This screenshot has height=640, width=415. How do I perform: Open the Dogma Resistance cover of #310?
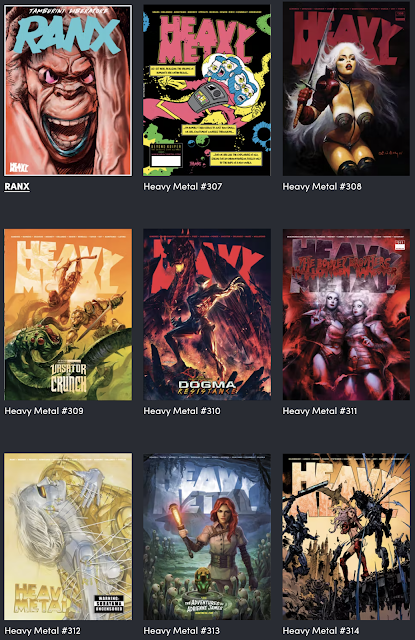[x=207, y=315]
